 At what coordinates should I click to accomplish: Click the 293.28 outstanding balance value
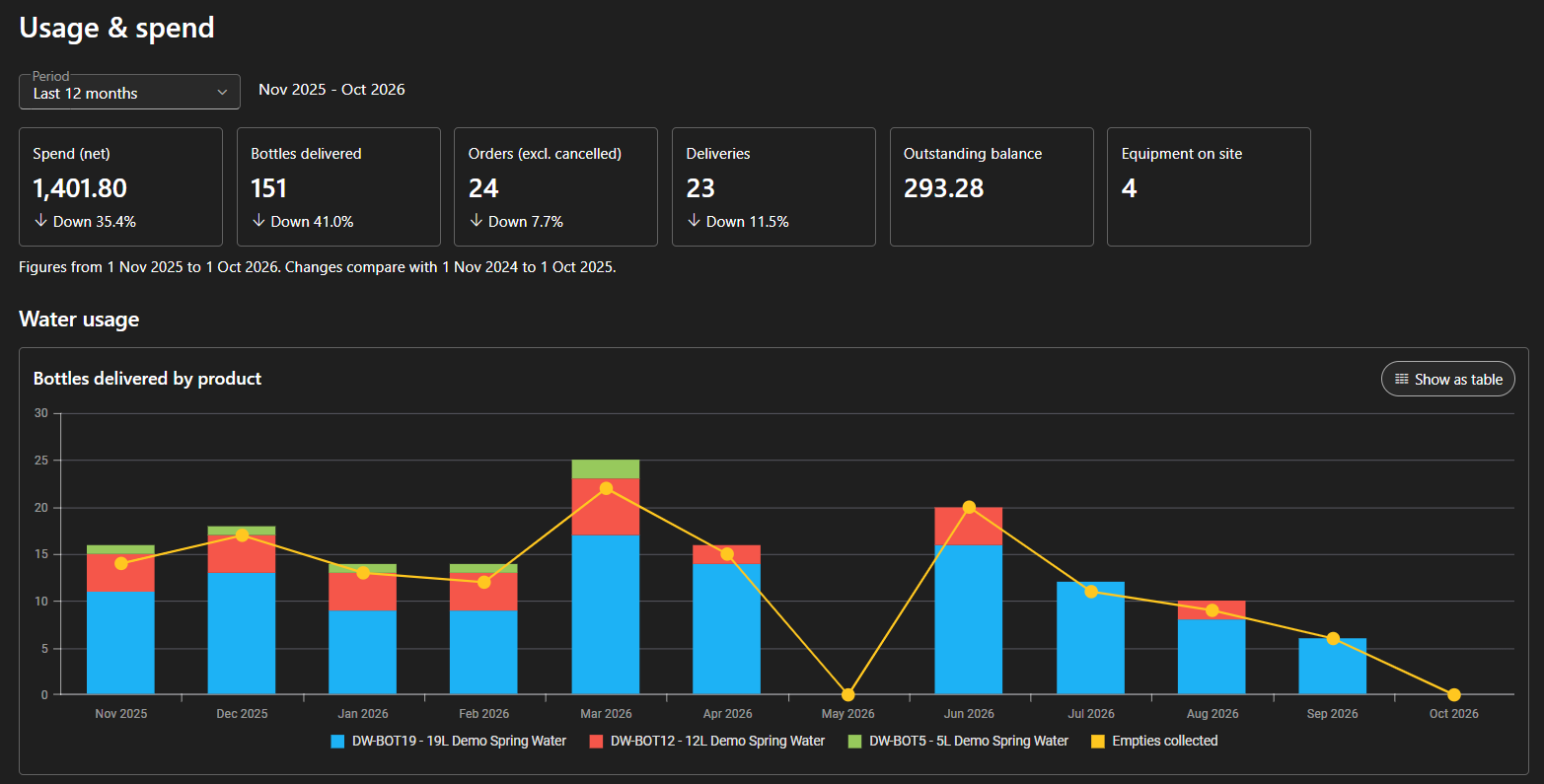[x=944, y=187]
